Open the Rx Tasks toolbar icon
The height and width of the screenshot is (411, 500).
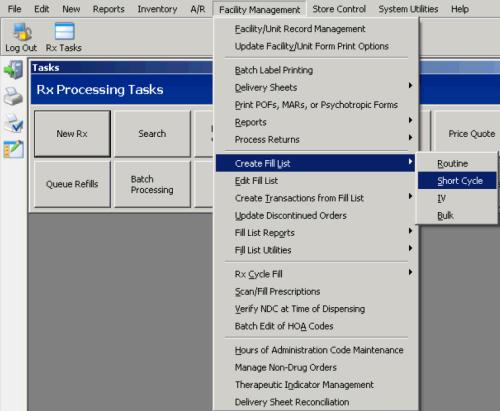coord(64,37)
